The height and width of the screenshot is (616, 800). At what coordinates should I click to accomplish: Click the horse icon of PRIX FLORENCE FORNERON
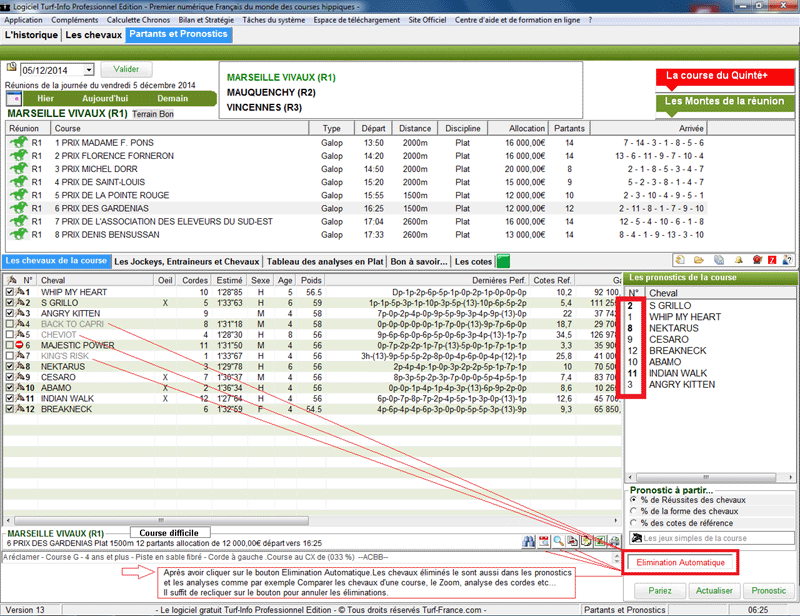pyautogui.click(x=19, y=156)
